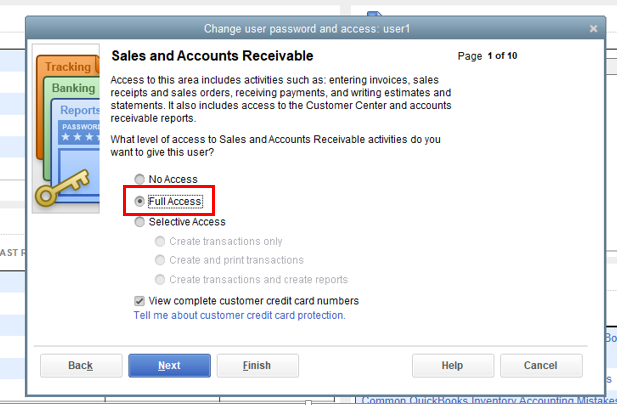Select the No Access radio button
Image resolution: width=617 pixels, height=405 pixels.
point(140,179)
